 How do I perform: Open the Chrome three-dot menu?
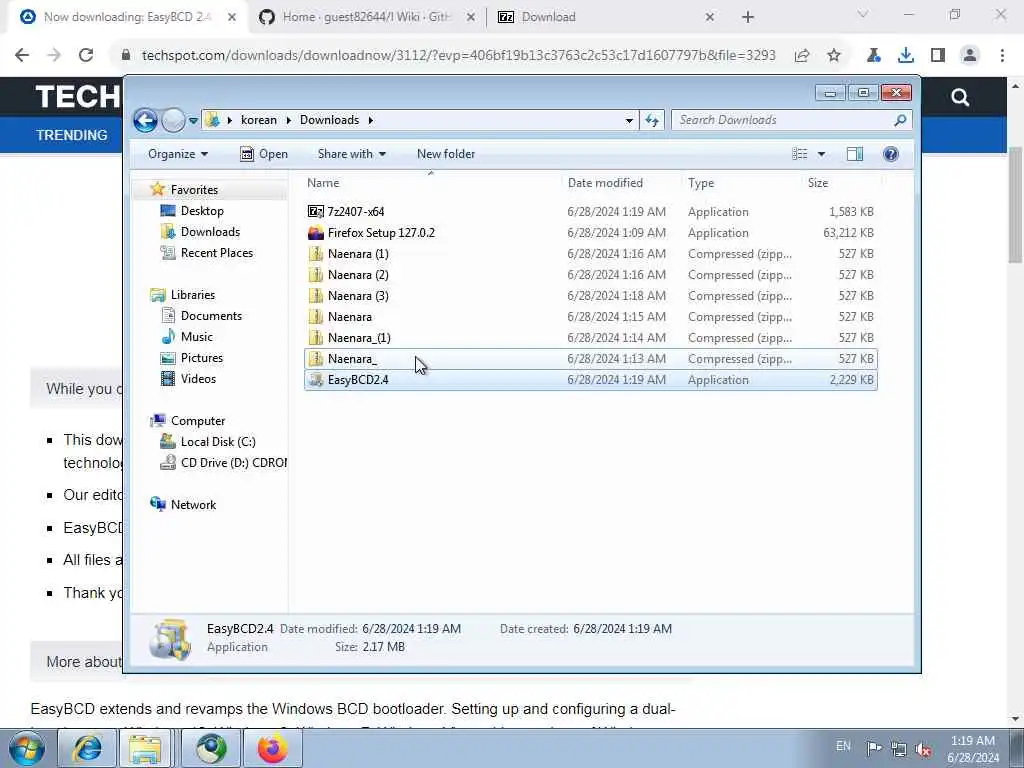click(1002, 56)
